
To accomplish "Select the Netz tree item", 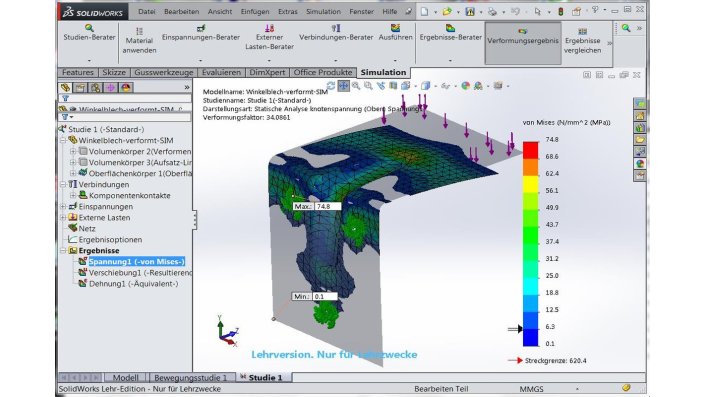I will [x=87, y=228].
